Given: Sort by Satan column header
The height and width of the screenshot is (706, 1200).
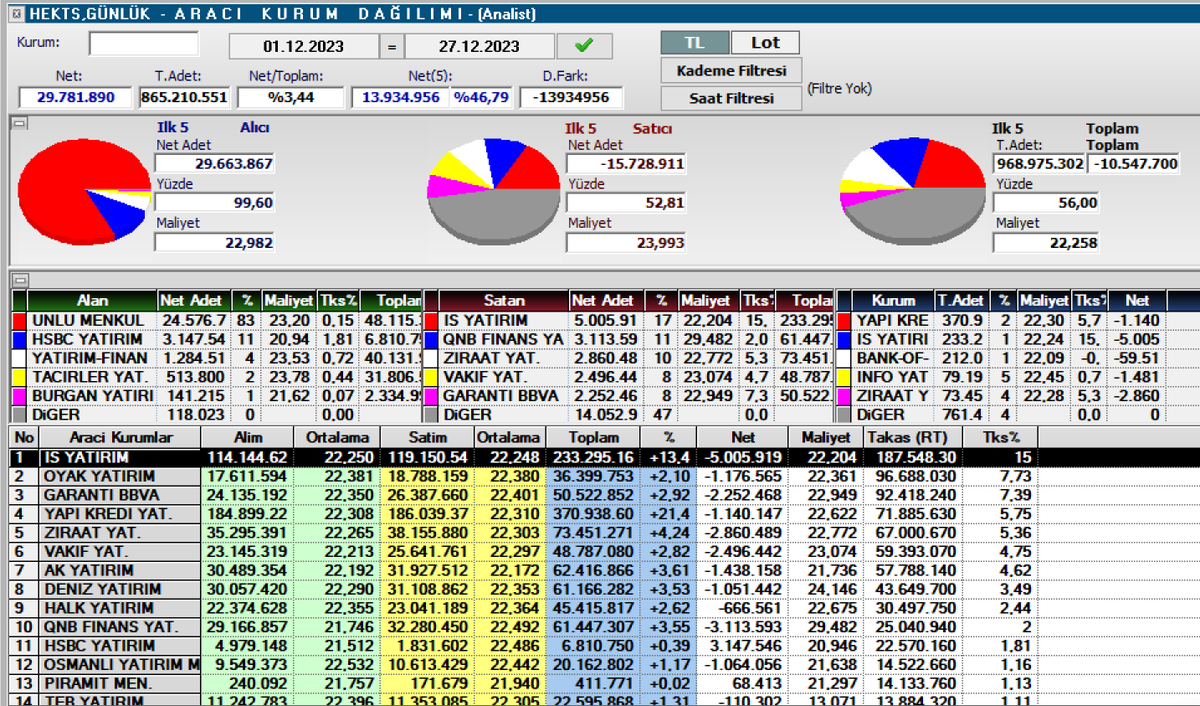Looking at the screenshot, I should (504, 300).
